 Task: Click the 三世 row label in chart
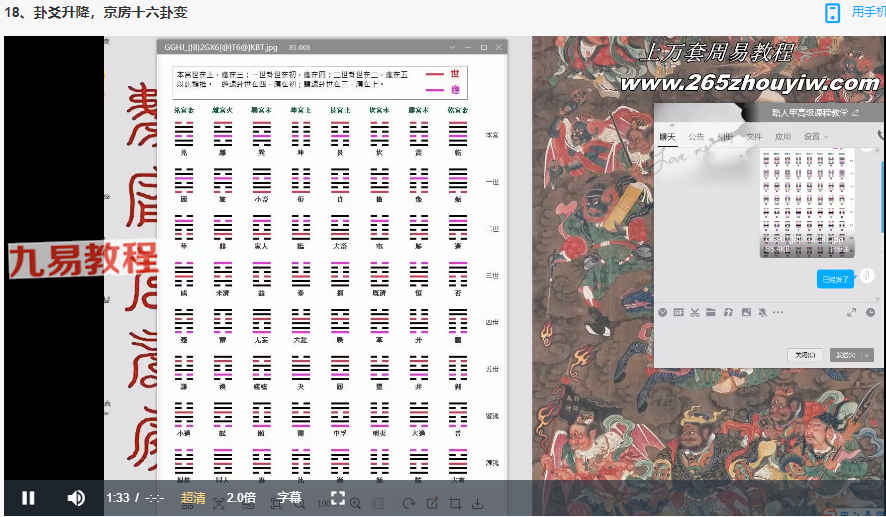coord(492,276)
